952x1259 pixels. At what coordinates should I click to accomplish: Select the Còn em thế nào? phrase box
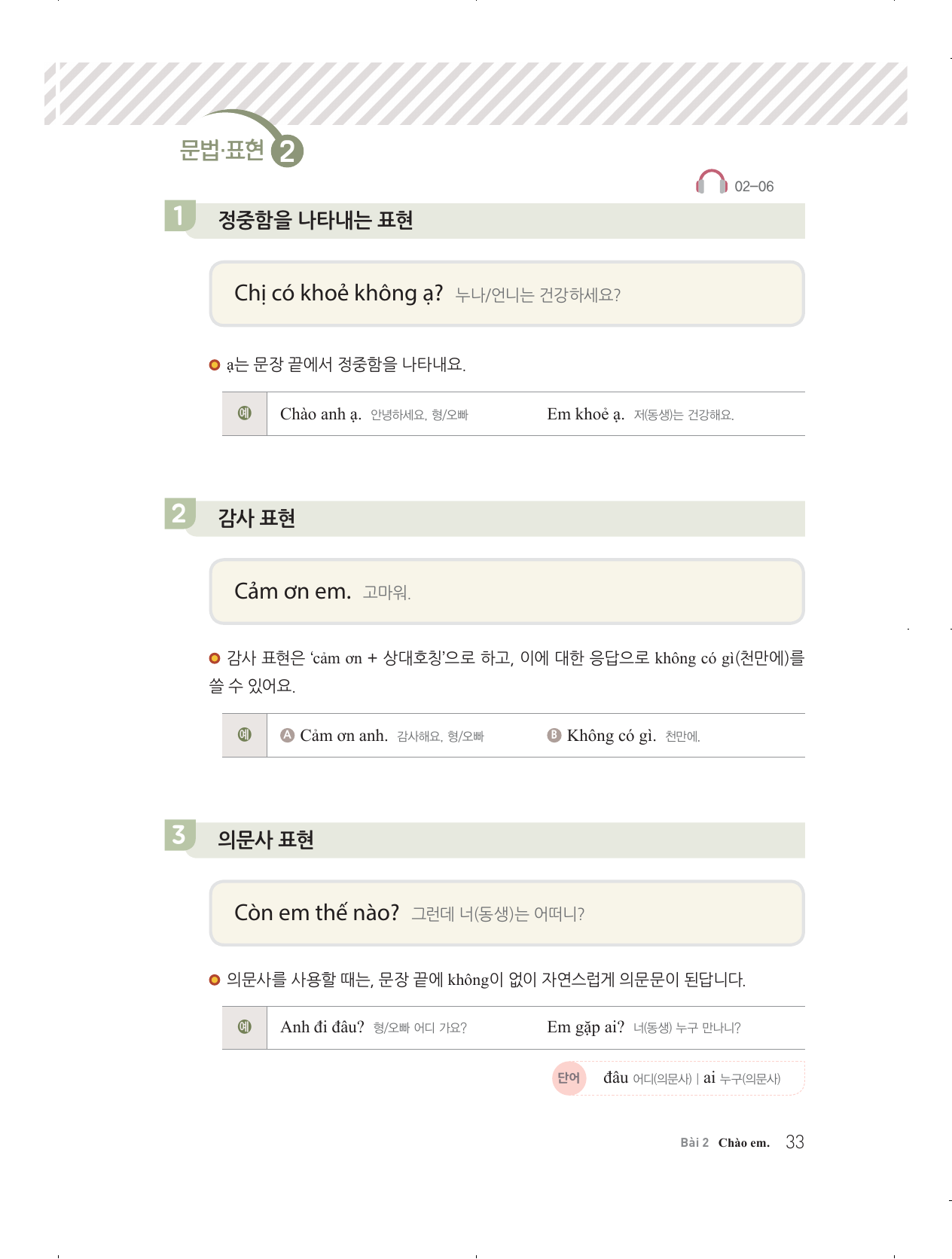[506, 913]
